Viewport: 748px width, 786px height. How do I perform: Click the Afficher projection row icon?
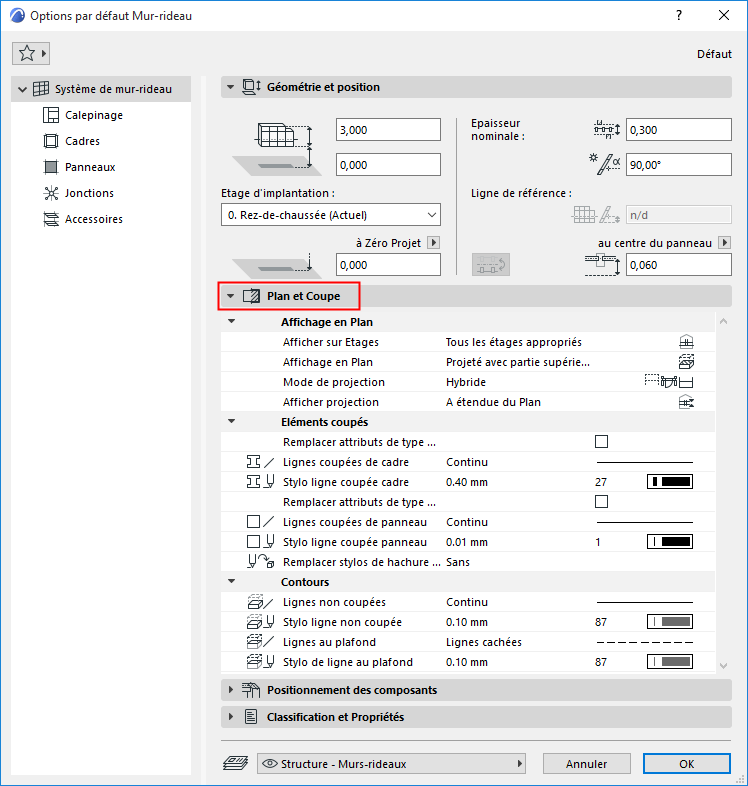686,402
